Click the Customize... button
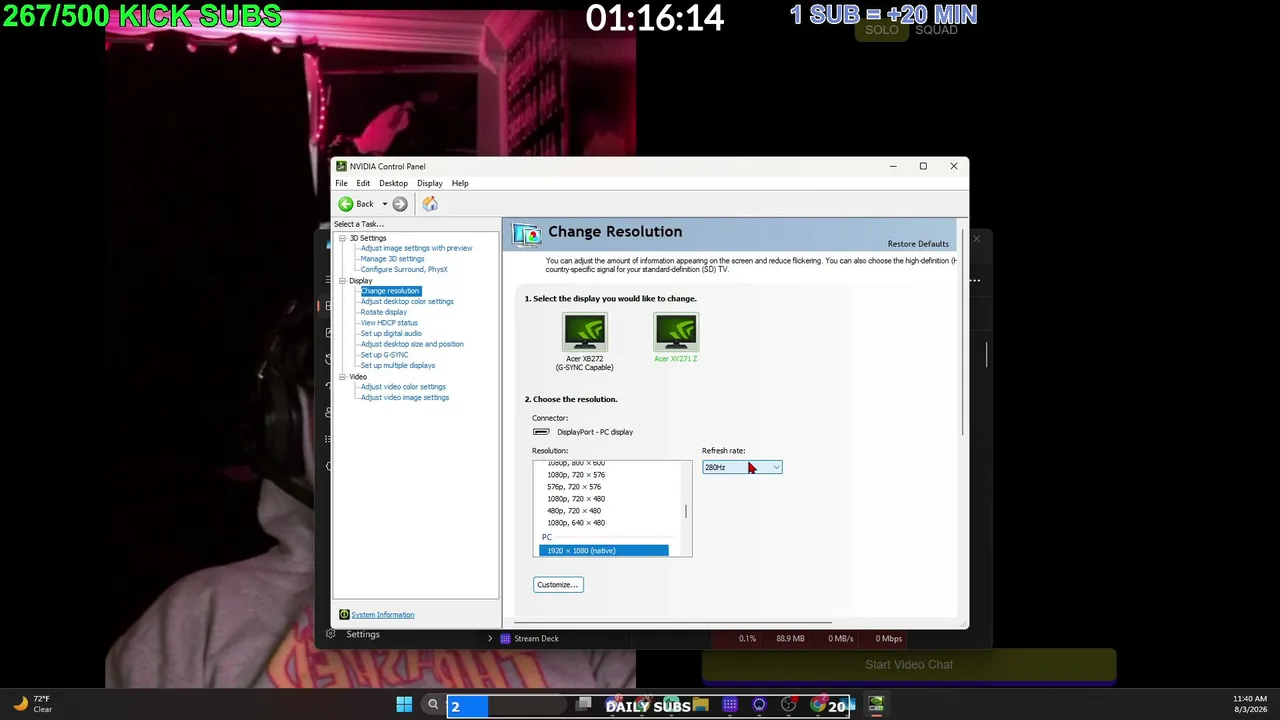1280x720 pixels. pyautogui.click(x=558, y=585)
